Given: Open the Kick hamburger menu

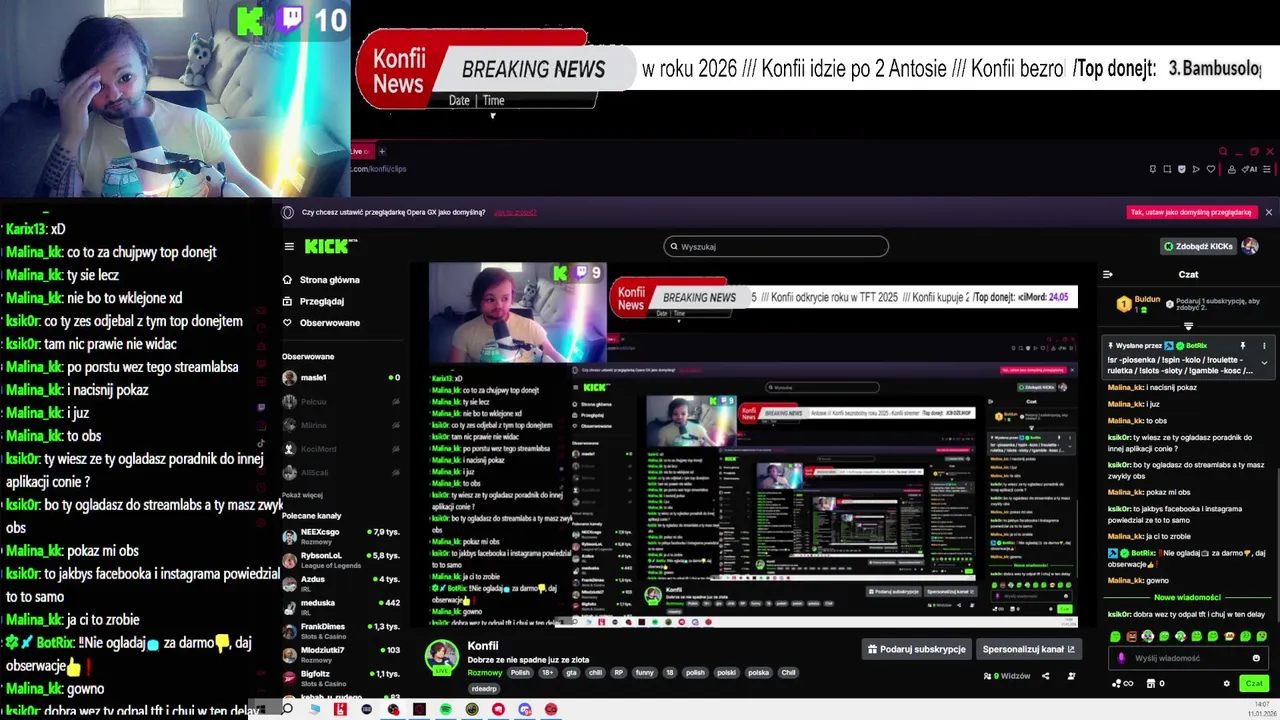Looking at the screenshot, I should 289,246.
